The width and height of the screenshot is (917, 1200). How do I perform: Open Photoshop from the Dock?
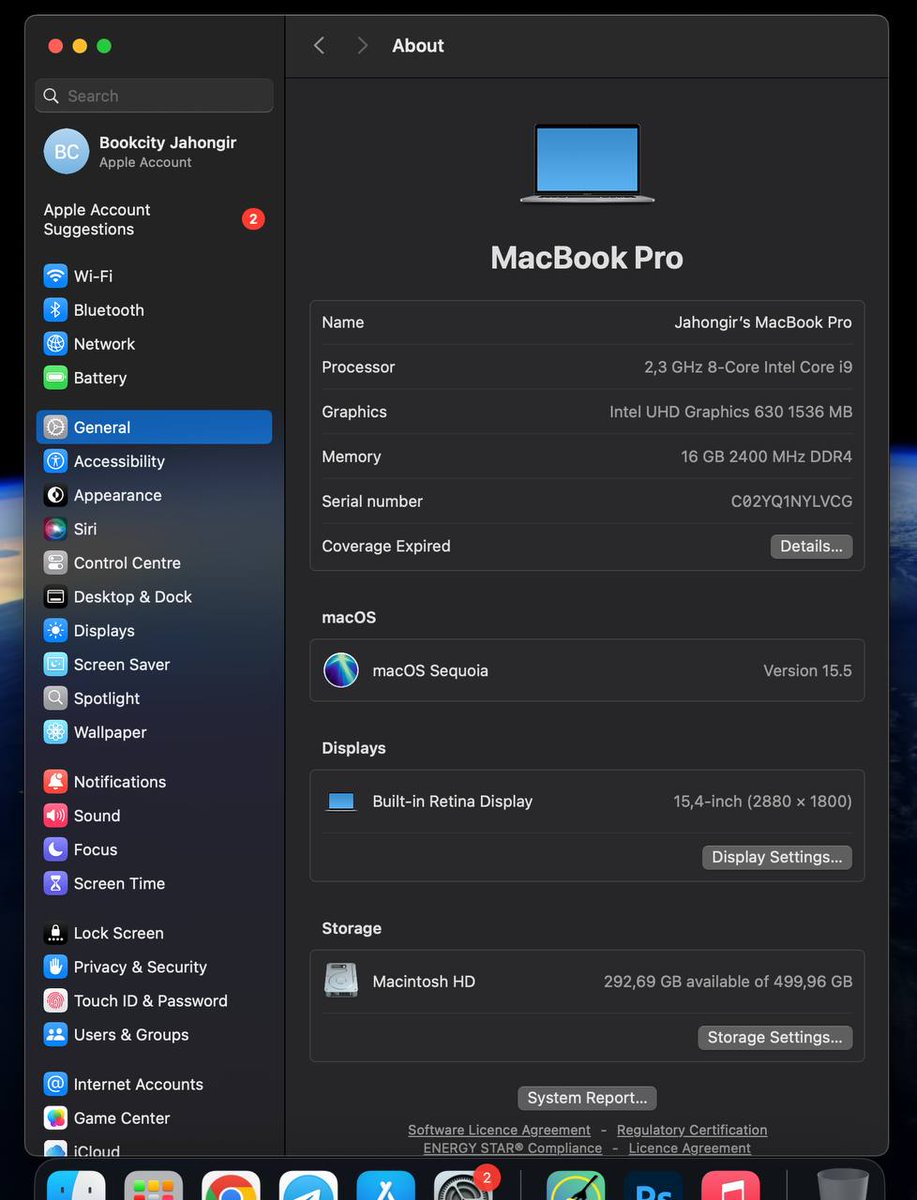point(653,1187)
